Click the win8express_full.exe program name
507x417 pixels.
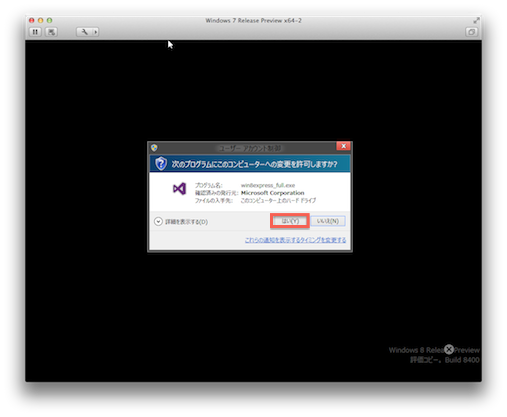(x=268, y=185)
